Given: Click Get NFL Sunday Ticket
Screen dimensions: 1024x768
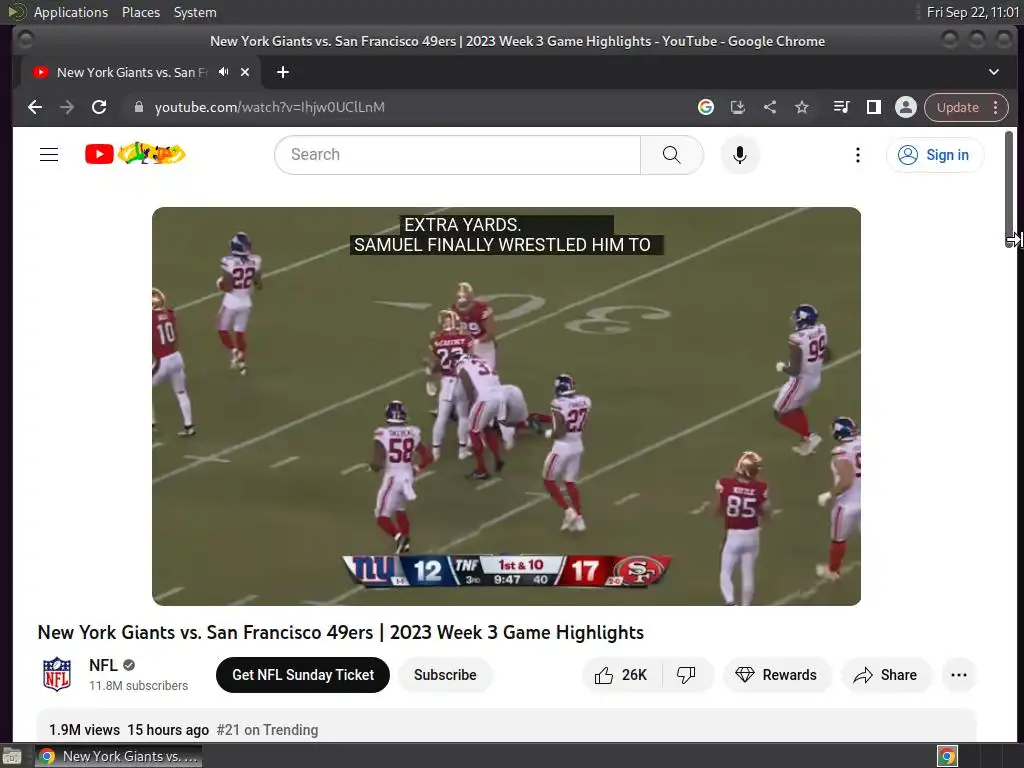Looking at the screenshot, I should [x=303, y=675].
